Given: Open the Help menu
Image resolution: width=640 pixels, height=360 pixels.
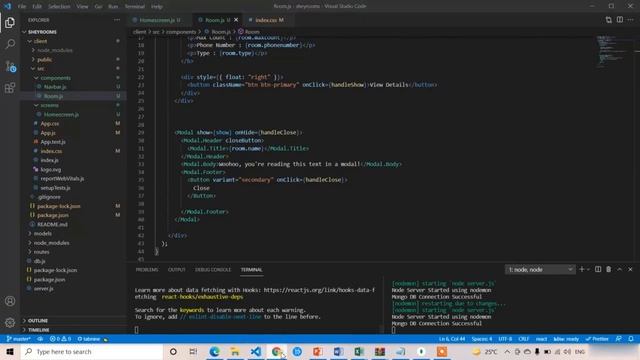Looking at the screenshot, I should tap(157, 7).
